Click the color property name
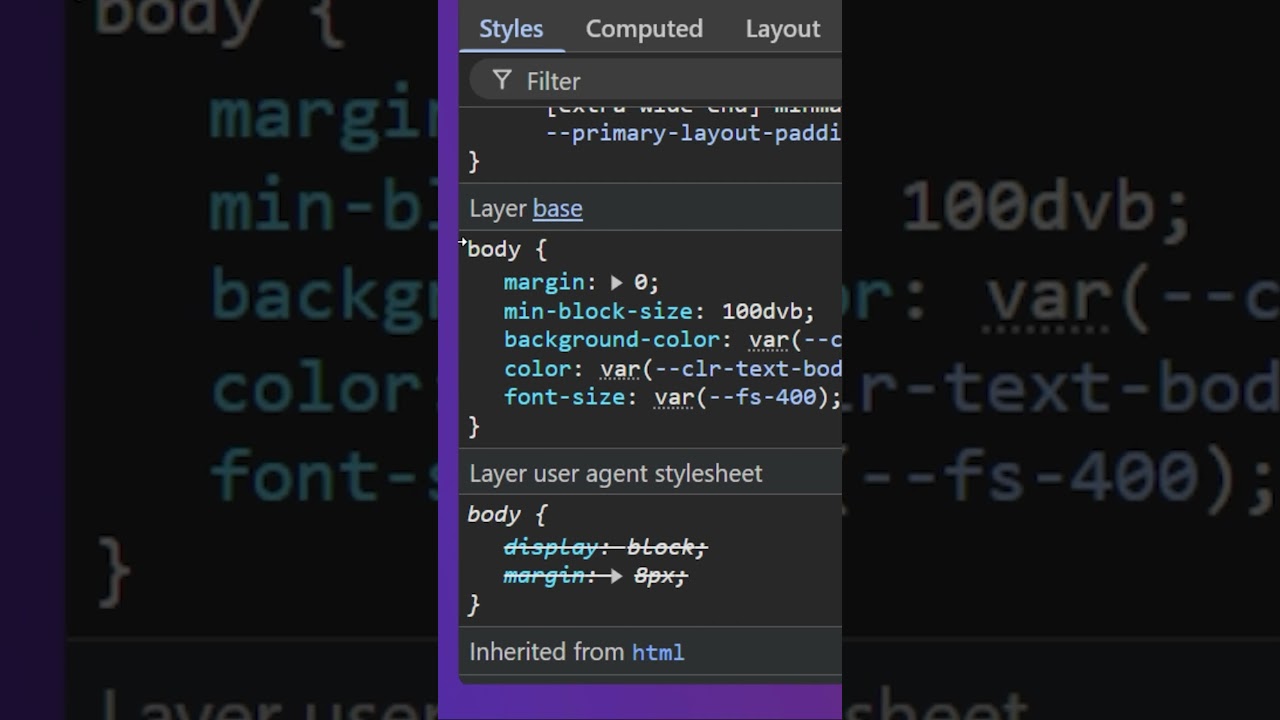 (x=537, y=369)
